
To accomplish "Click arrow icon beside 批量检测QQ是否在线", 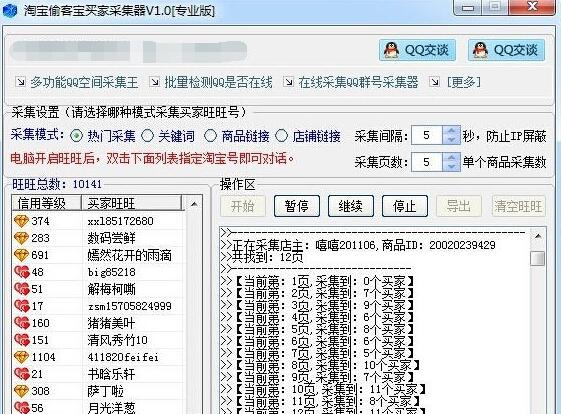I will 154,82.
